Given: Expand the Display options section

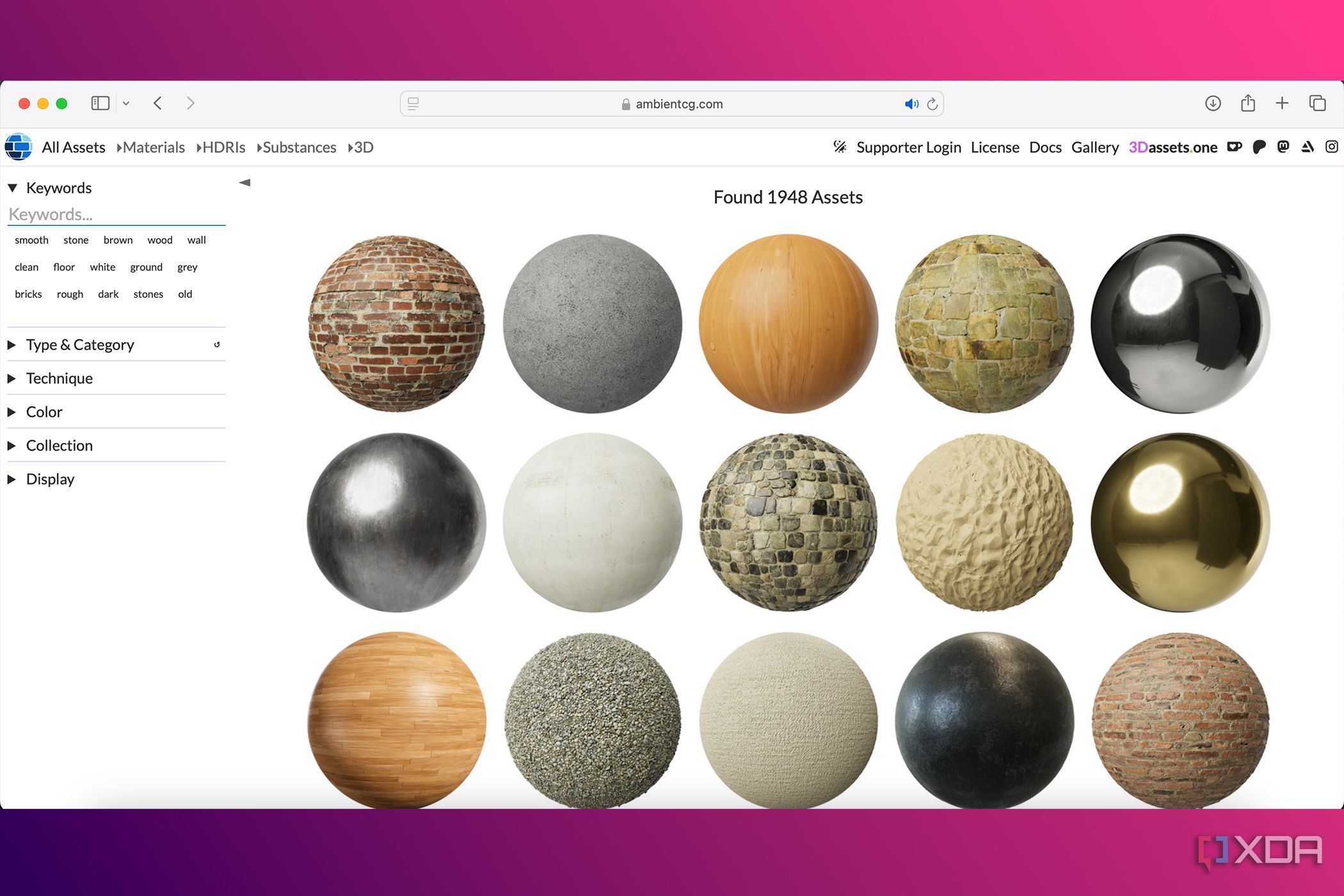Looking at the screenshot, I should coord(41,479).
